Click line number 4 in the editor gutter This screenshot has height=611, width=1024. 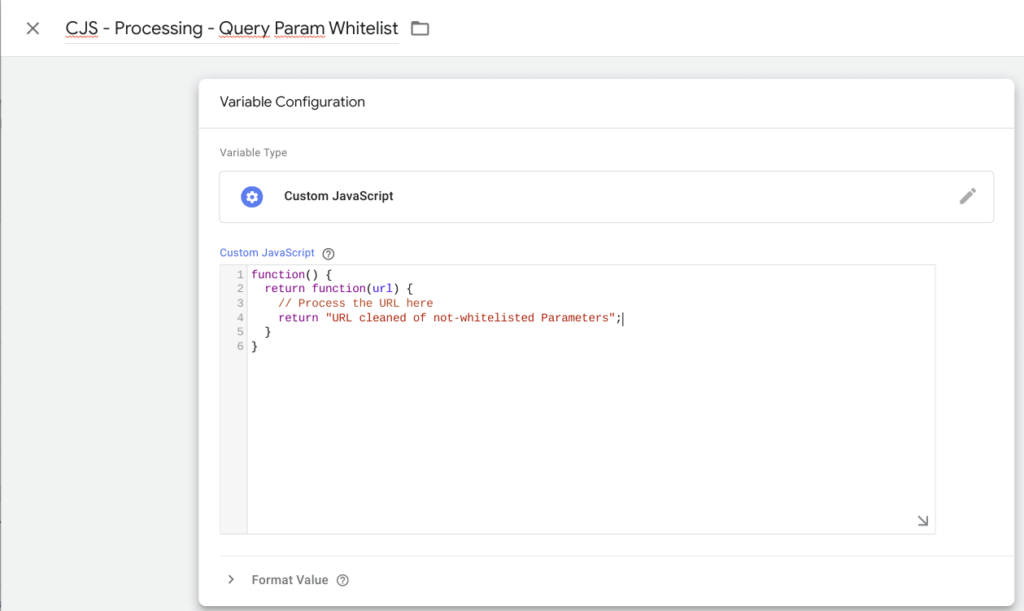click(x=240, y=318)
